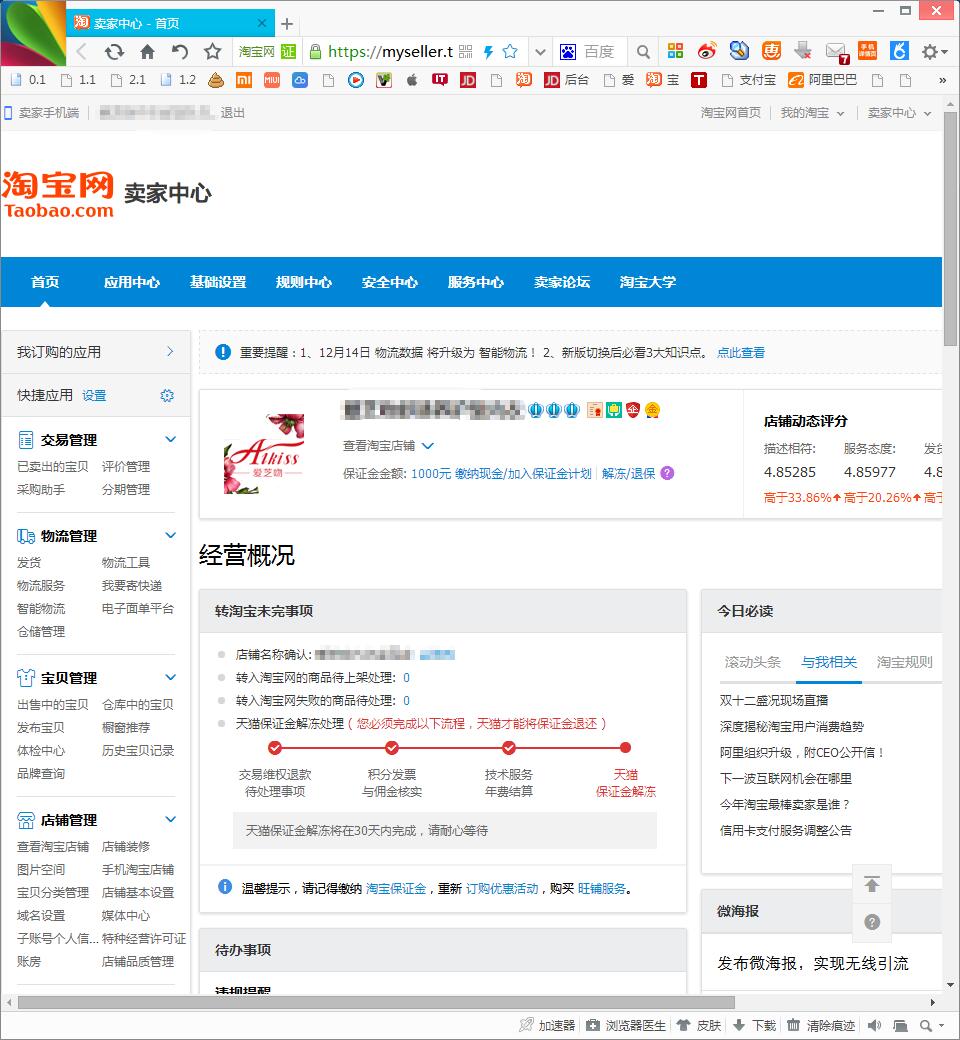Click 清除痕迹 trash icon in status bar
960x1040 pixels.
[793, 1025]
